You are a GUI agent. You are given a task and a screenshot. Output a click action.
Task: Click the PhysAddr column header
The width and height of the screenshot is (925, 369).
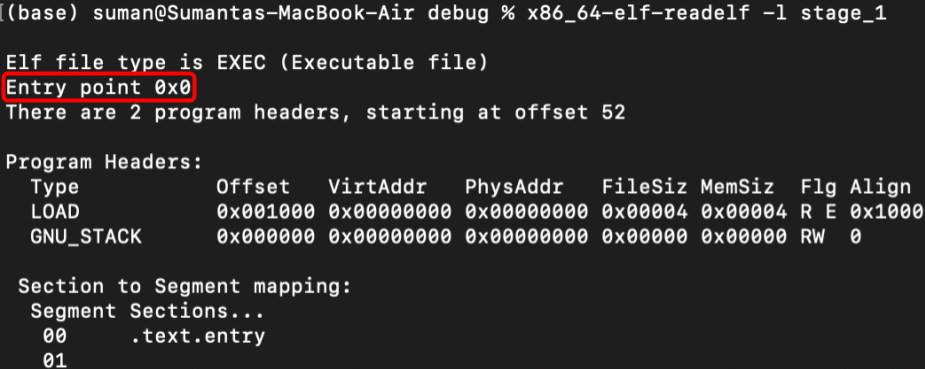tap(514, 187)
